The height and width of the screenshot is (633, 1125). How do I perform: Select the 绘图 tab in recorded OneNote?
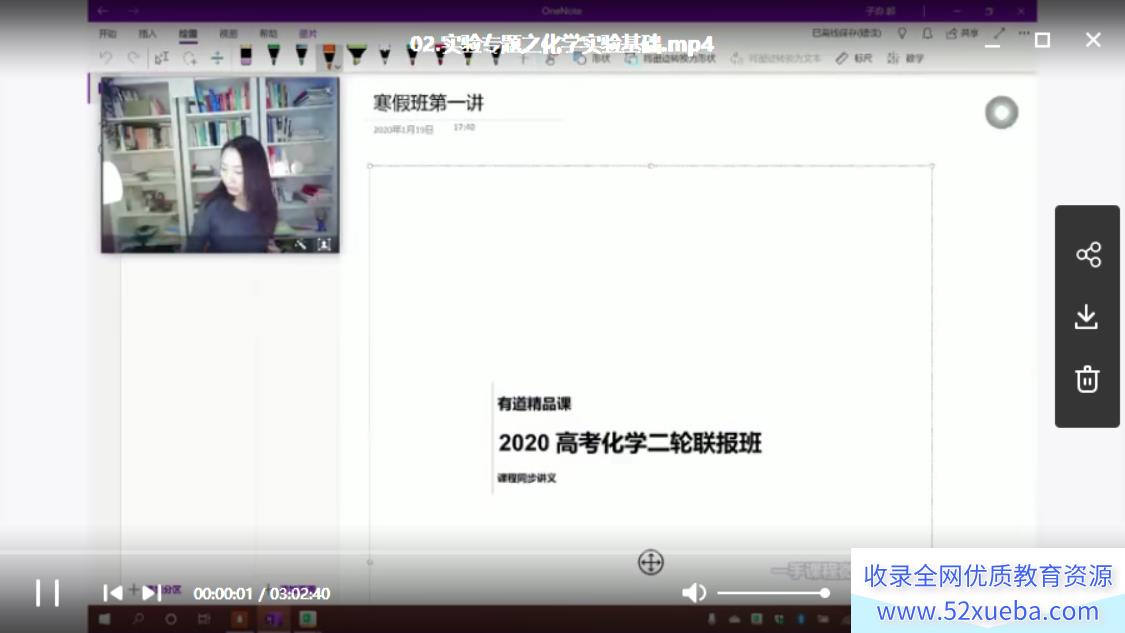188,34
